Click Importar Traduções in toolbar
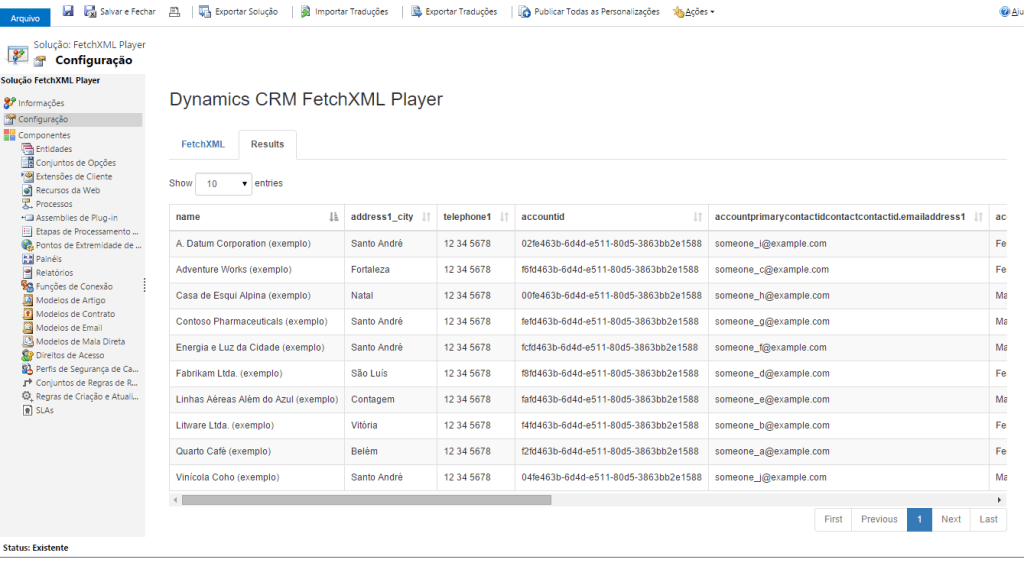The width and height of the screenshot is (1024, 566). tap(344, 12)
